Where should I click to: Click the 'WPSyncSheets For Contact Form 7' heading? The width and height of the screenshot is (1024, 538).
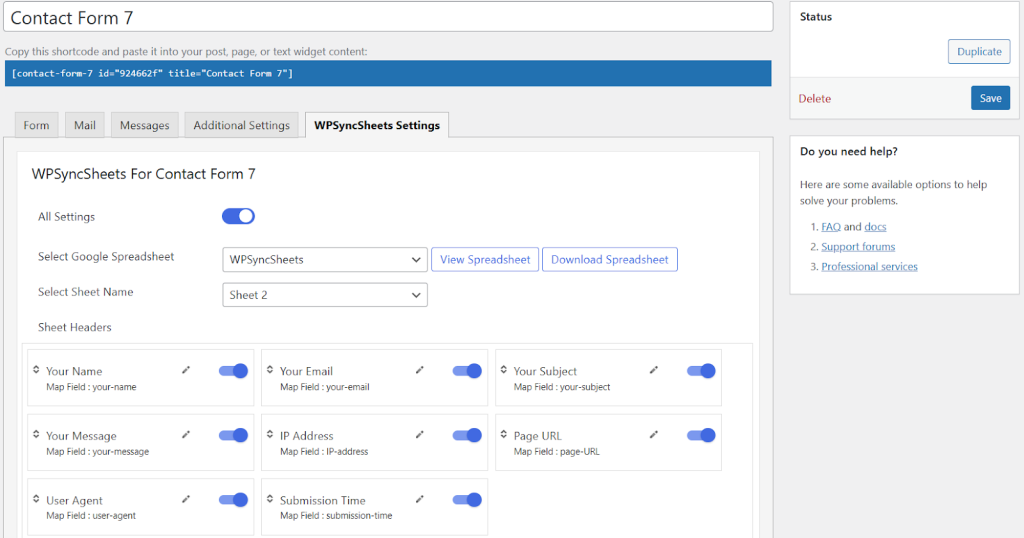pos(144,174)
